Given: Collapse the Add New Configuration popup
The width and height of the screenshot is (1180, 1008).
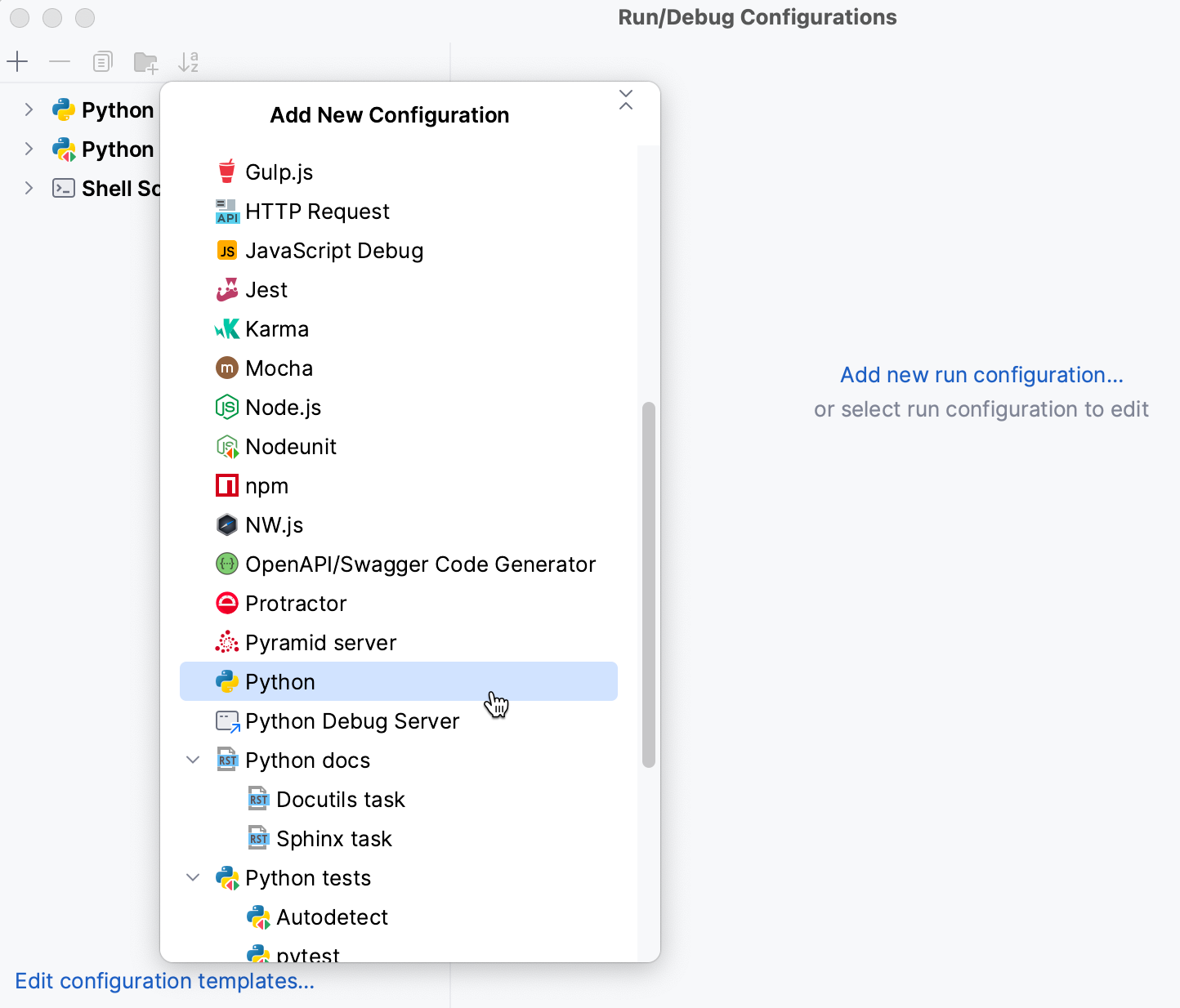Looking at the screenshot, I should (626, 98).
